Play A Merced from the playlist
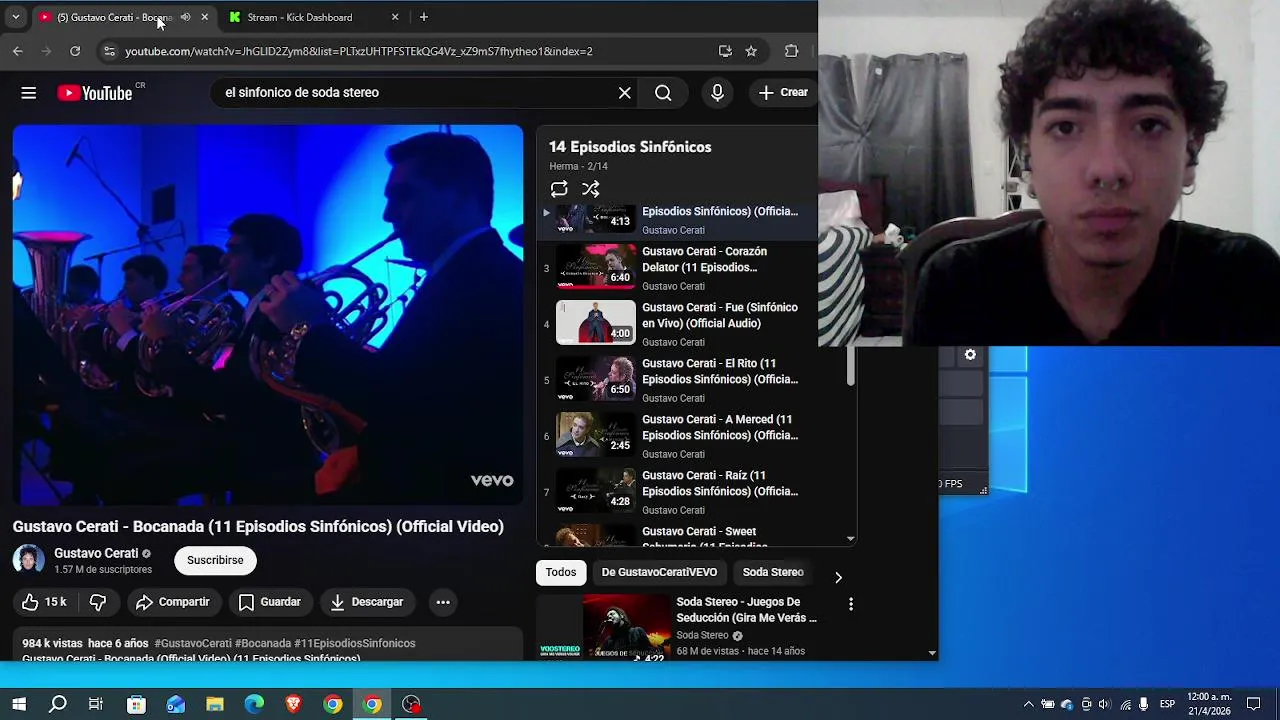The height and width of the screenshot is (720, 1280). click(680, 436)
